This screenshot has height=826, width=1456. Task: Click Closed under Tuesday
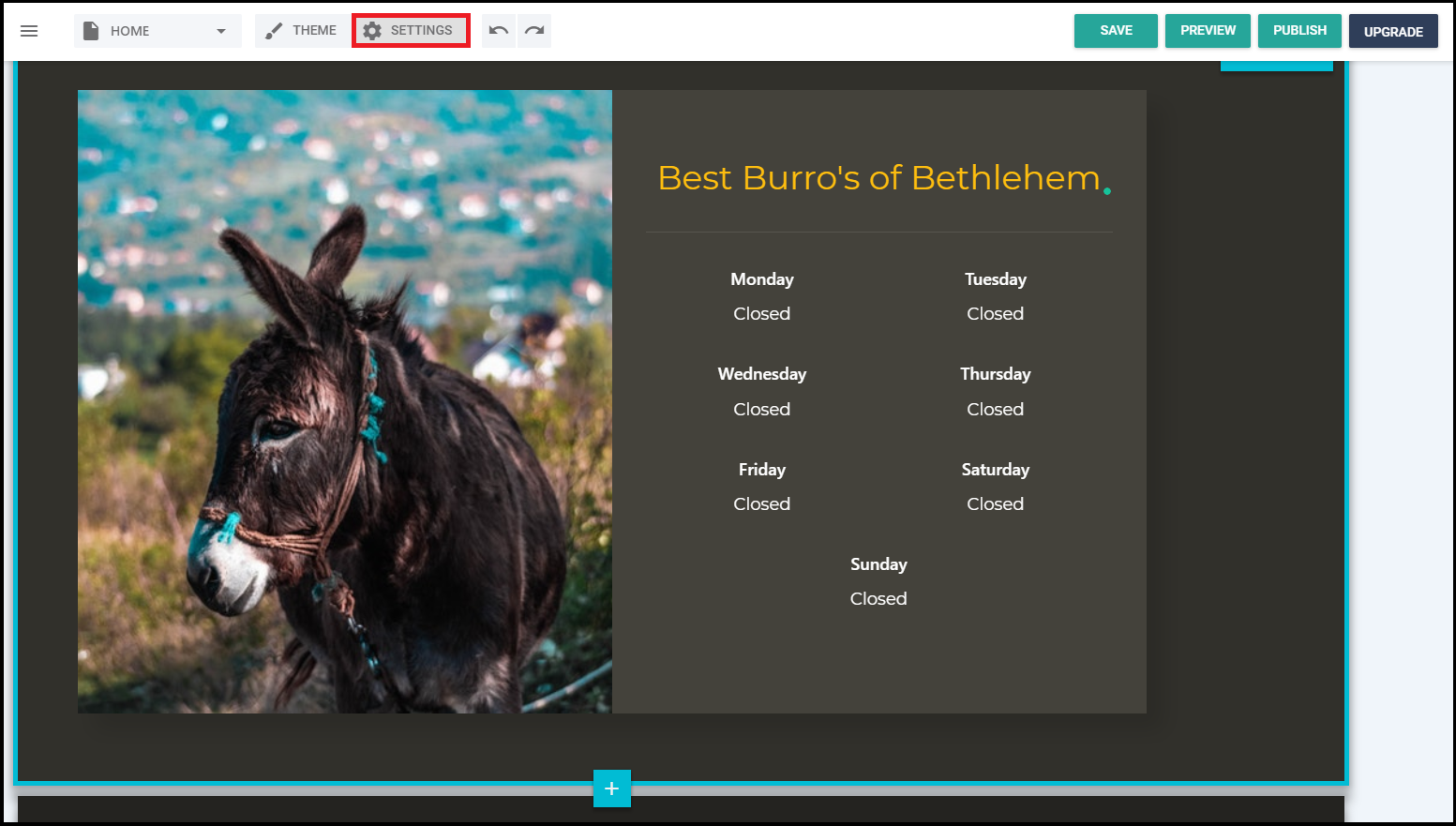[x=996, y=314]
